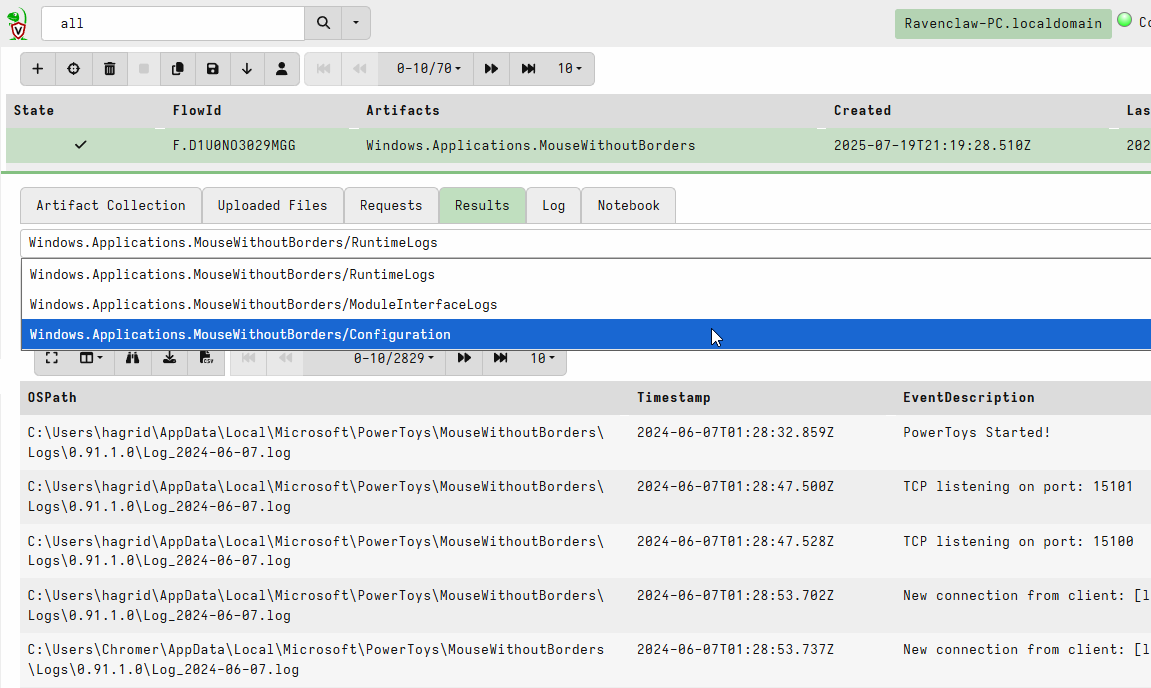Sort by the FlowId column header
Image resolution: width=1151 pixels, height=688 pixels.
tap(197, 111)
